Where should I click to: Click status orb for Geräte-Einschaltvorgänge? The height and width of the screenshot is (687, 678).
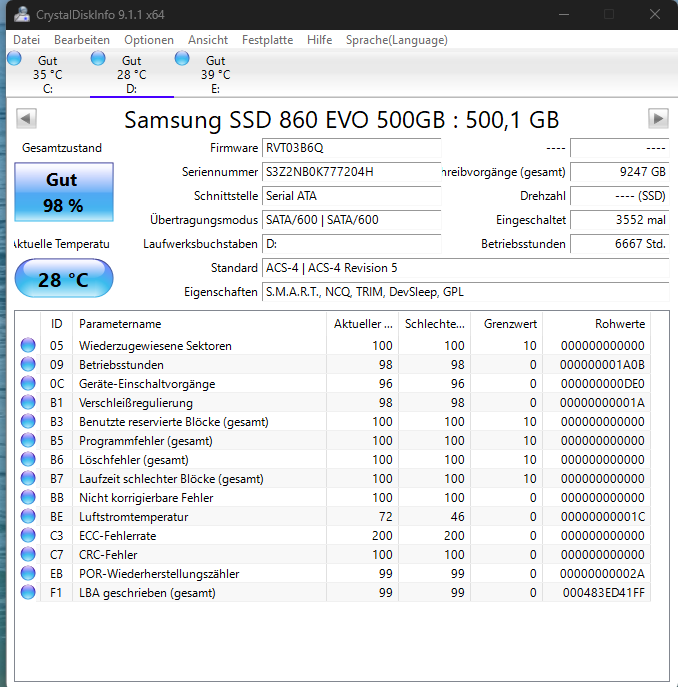click(28, 383)
